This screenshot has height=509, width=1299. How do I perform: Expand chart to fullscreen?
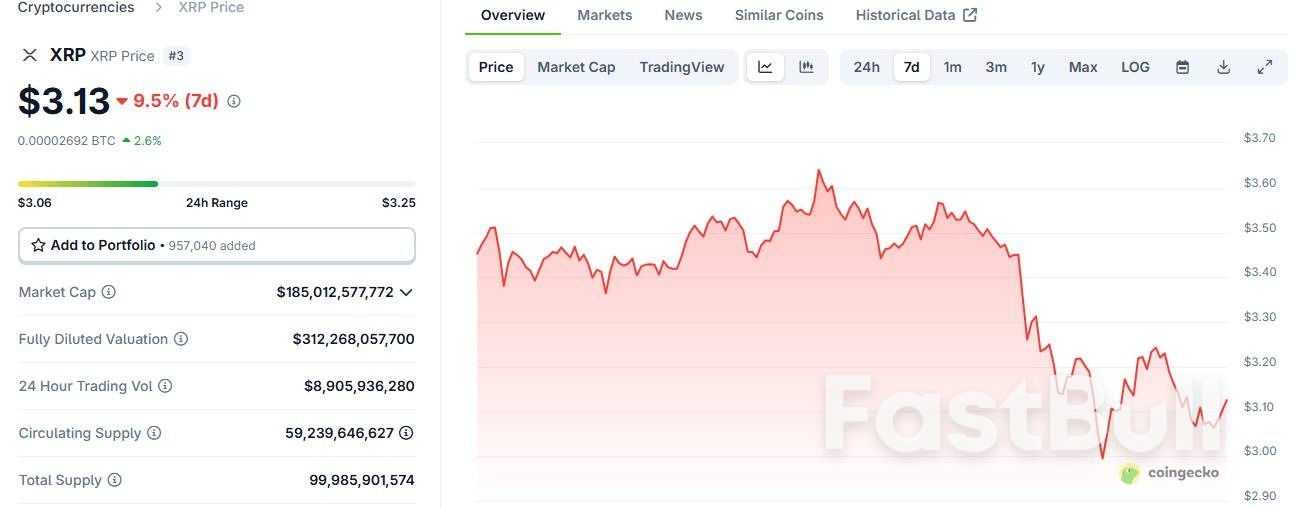click(1264, 67)
